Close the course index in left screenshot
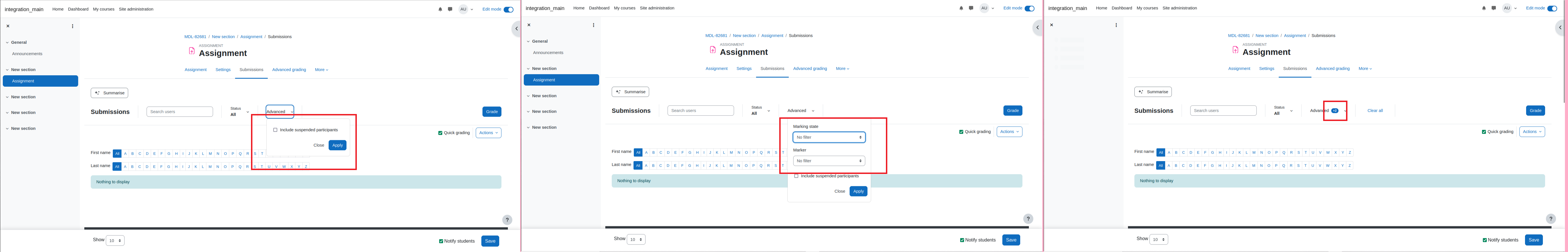 point(8,26)
